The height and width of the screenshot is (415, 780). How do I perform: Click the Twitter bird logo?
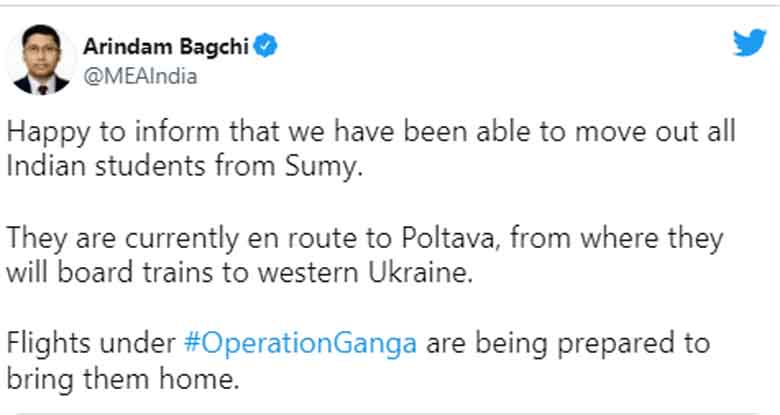coord(748,44)
